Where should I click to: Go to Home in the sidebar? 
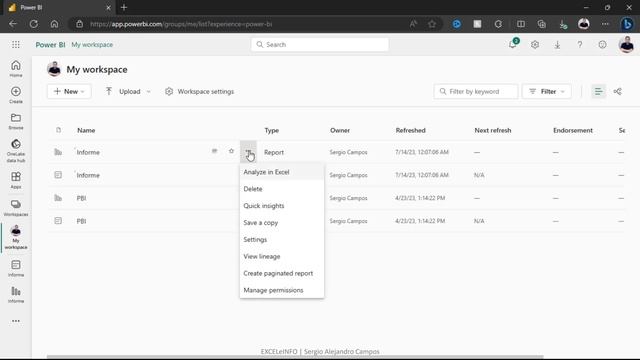pos(16,68)
